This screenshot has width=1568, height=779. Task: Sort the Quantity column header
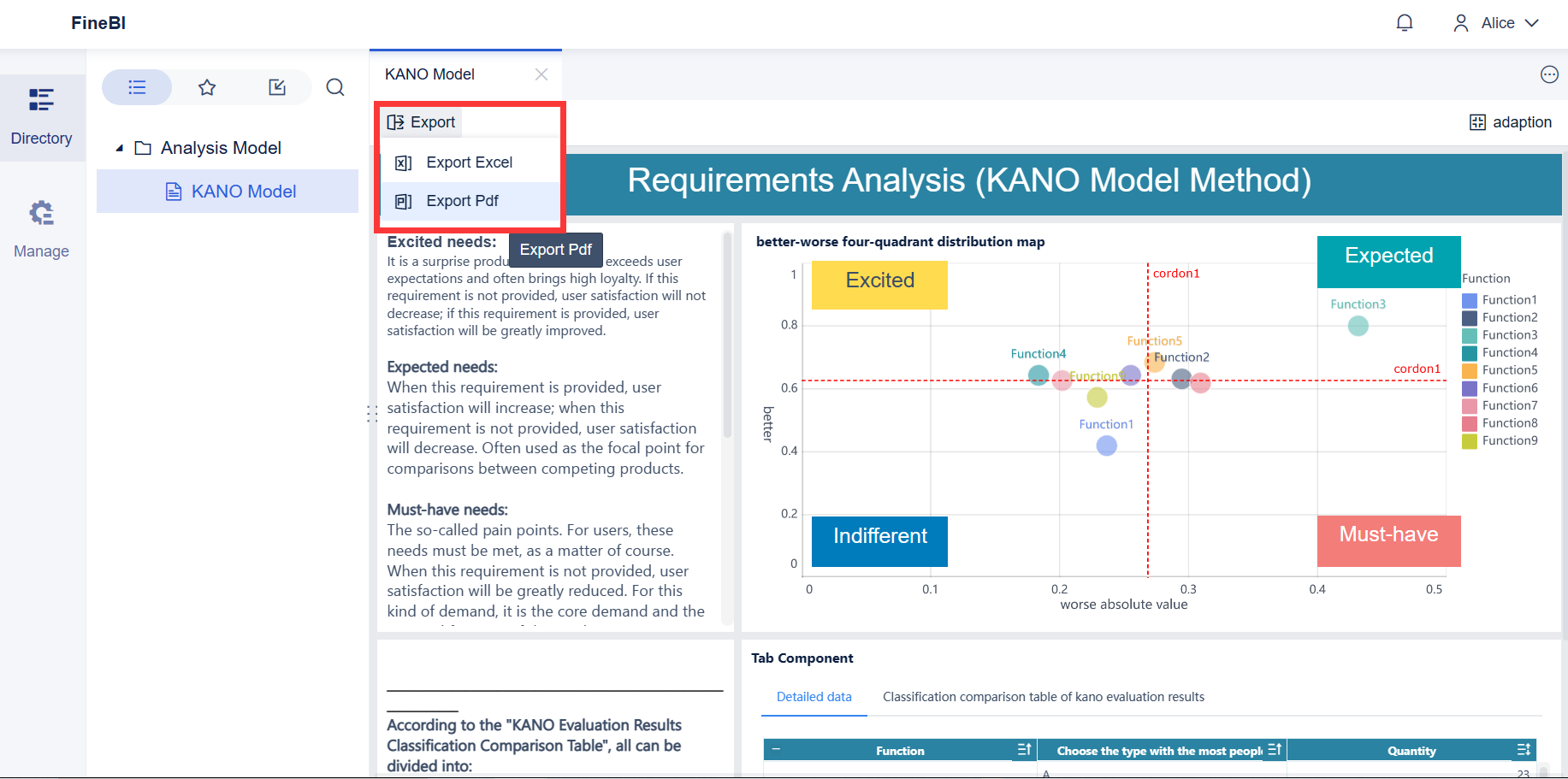tap(1524, 750)
